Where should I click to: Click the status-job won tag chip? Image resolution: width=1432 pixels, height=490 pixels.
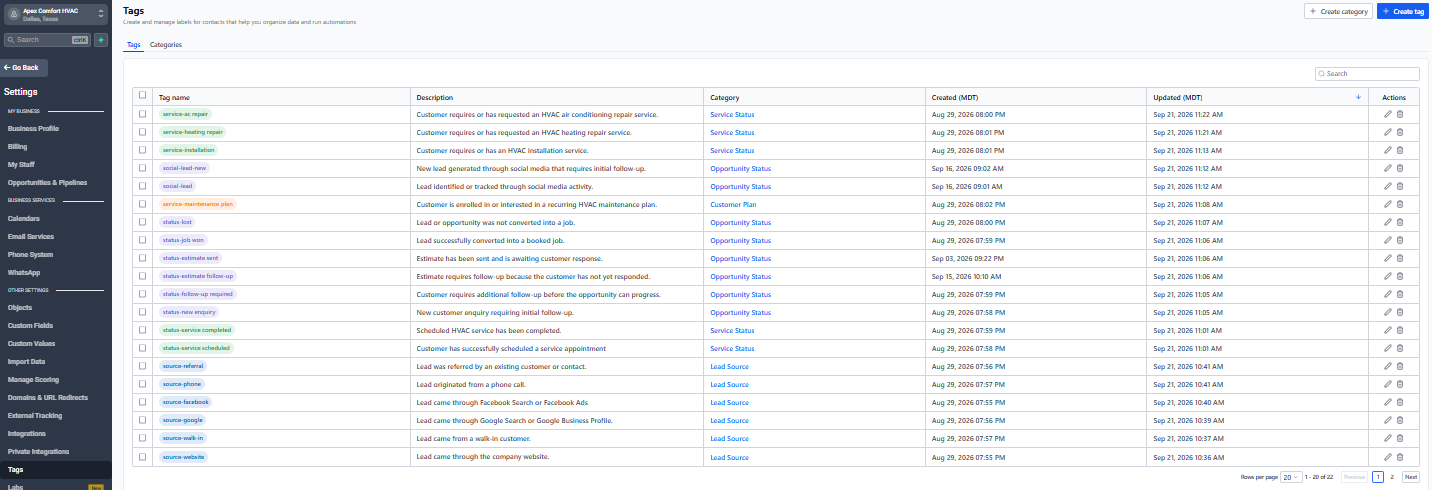coord(183,240)
